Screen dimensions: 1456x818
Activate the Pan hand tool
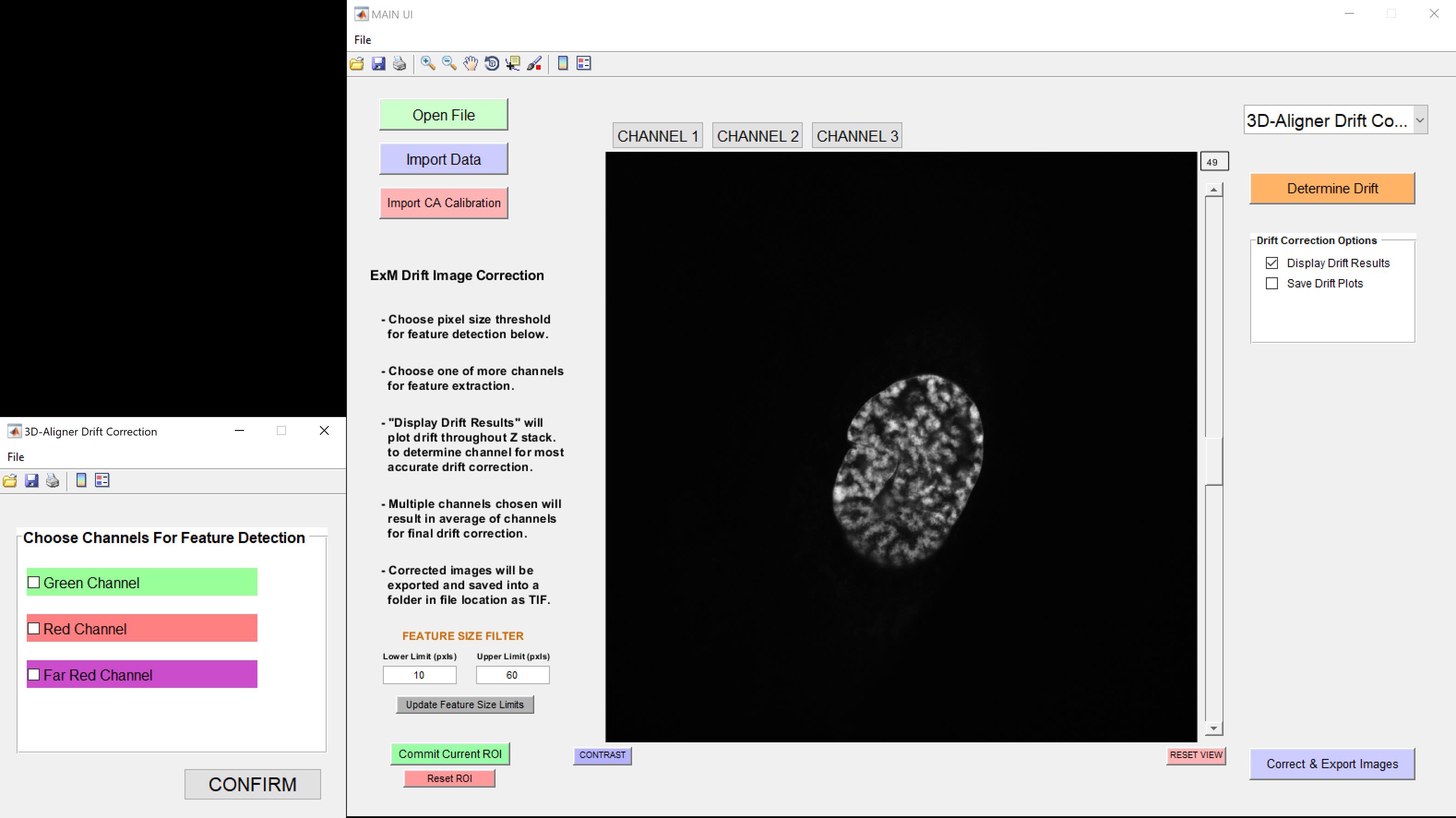pyautogui.click(x=470, y=63)
